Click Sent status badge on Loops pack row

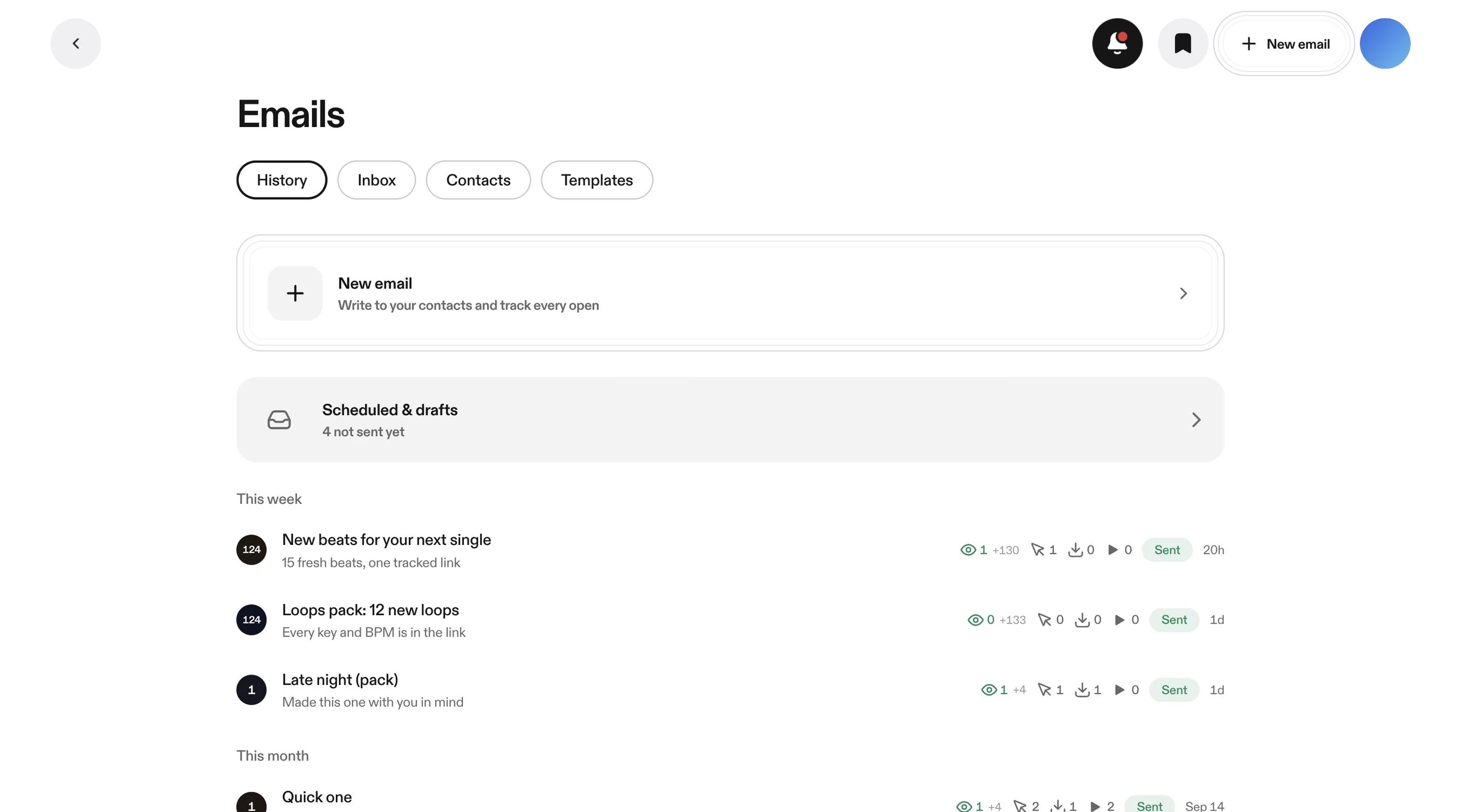[x=1174, y=620]
